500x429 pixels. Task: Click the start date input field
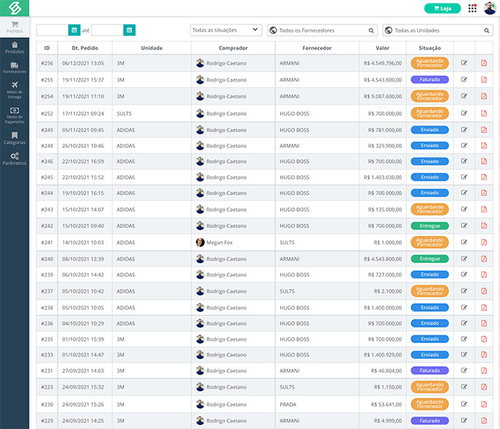(52, 30)
